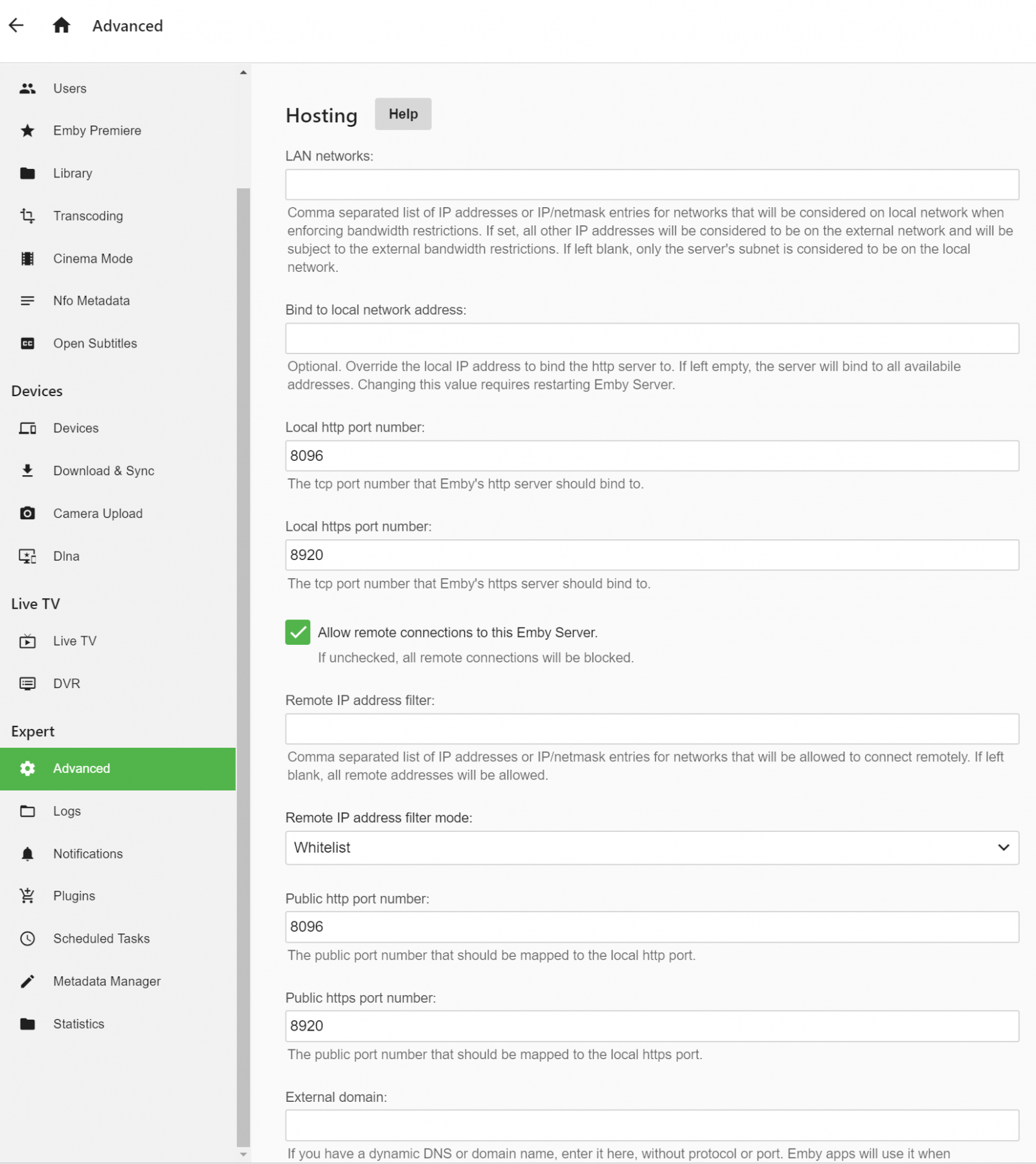Click the LAN networks input field
1036x1164 pixels.
coord(651,185)
